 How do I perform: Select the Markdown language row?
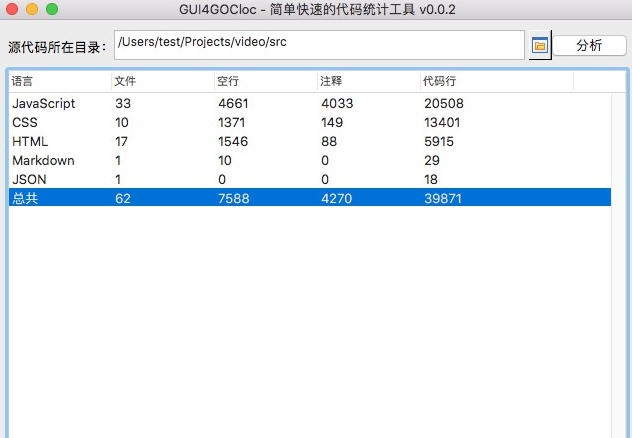coord(310,160)
